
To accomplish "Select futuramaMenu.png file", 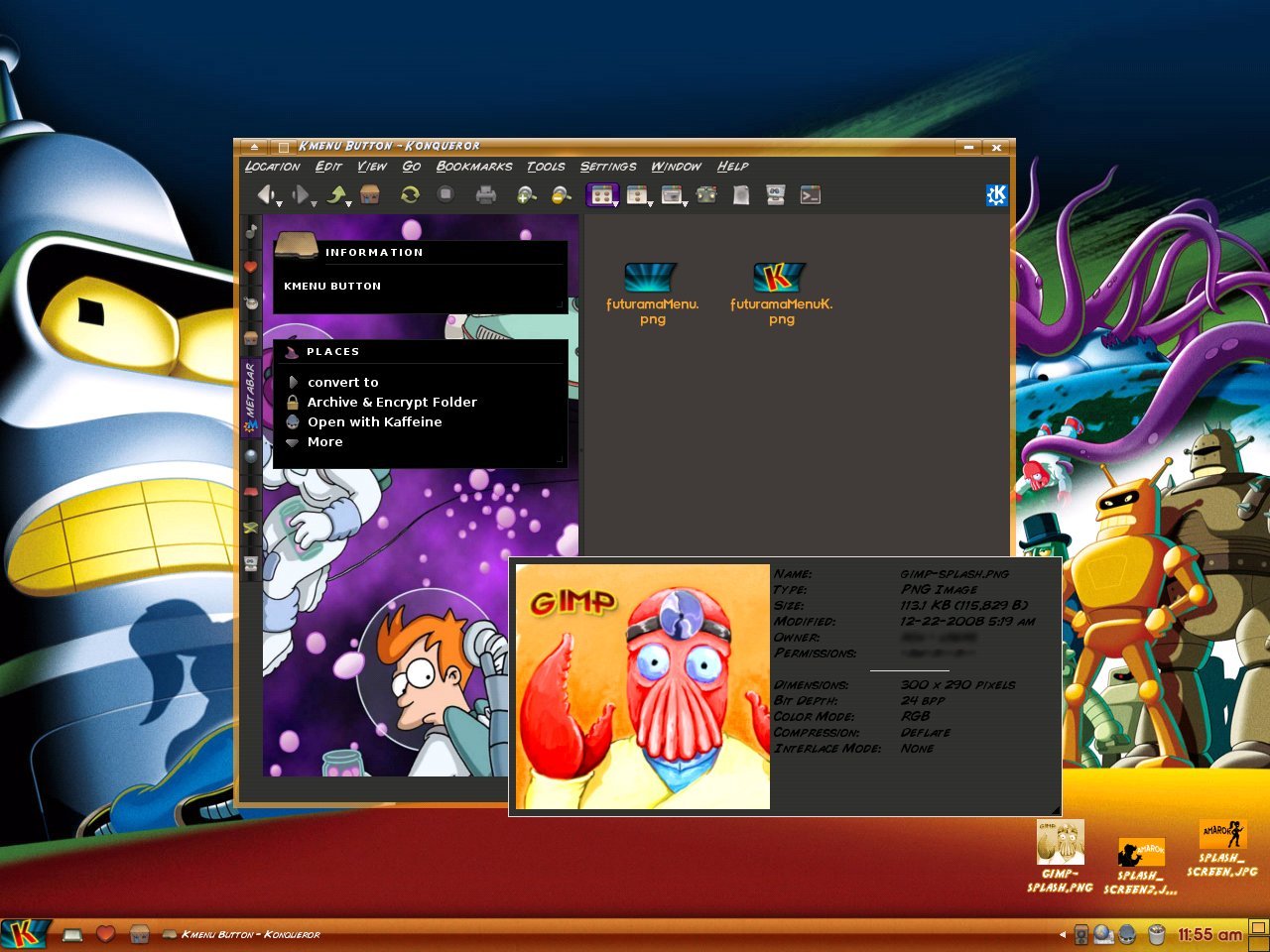I will coord(652,294).
